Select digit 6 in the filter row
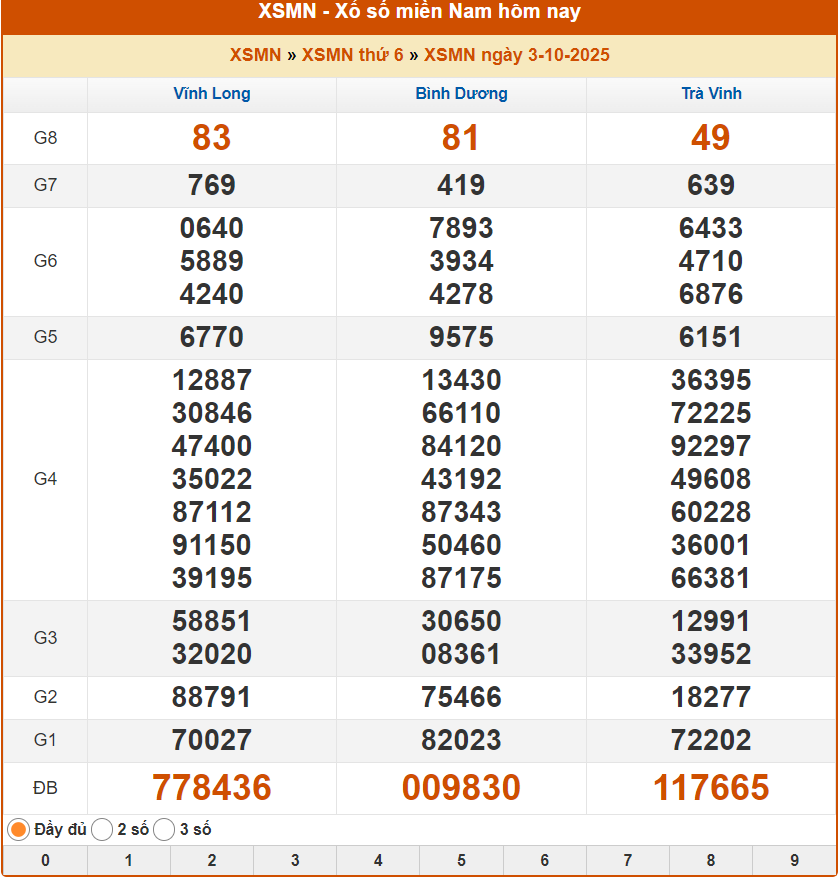Viewport: 838px width, 878px height. pyautogui.click(x=544, y=860)
